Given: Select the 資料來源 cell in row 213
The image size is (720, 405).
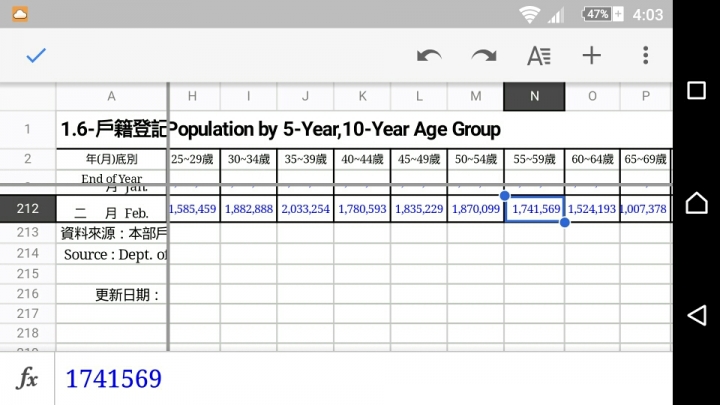Looking at the screenshot, I should [112, 233].
